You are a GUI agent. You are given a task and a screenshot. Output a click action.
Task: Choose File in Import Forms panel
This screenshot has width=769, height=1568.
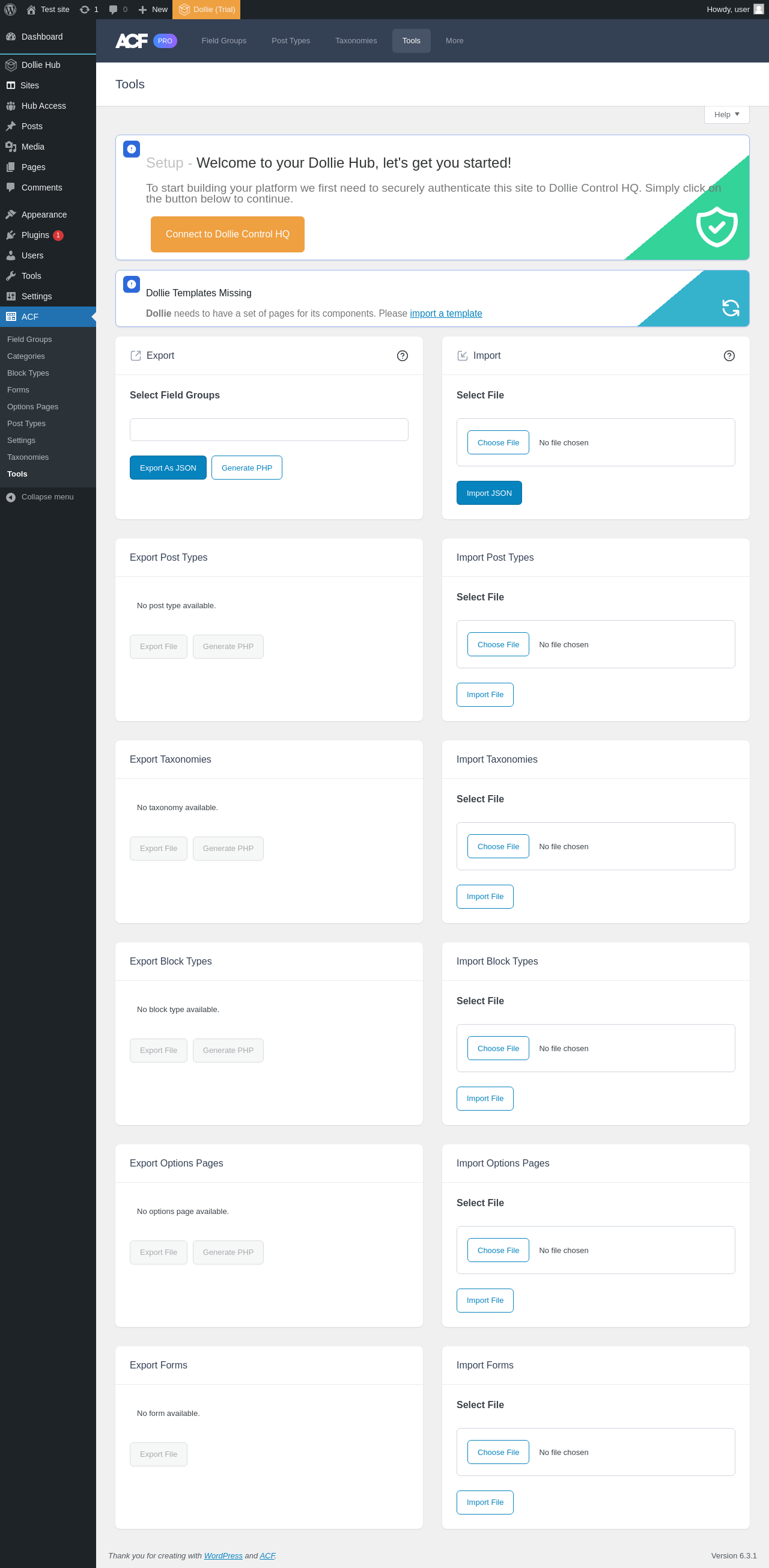pos(498,1452)
